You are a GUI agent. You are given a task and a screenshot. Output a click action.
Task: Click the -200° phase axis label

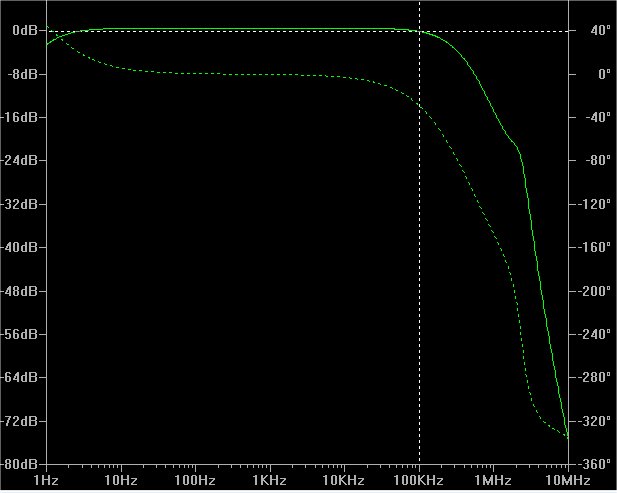click(595, 291)
